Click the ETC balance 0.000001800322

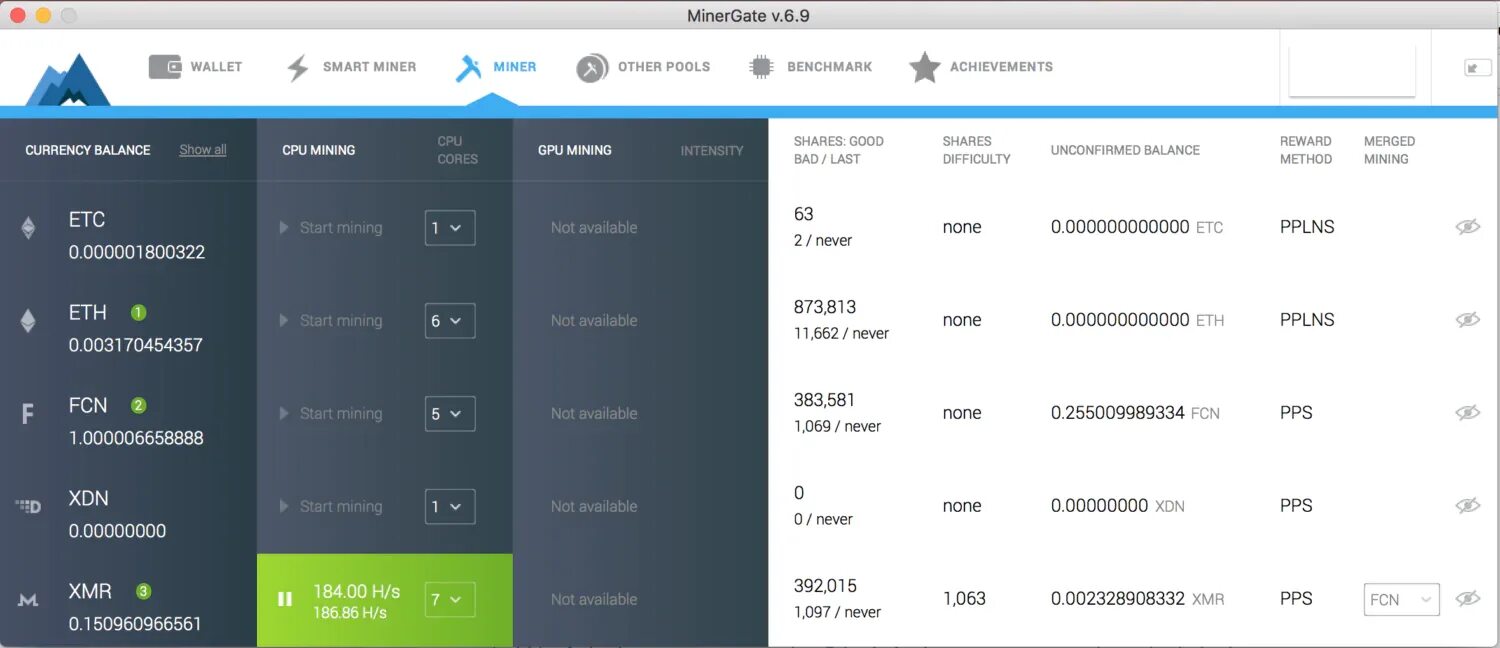click(137, 252)
